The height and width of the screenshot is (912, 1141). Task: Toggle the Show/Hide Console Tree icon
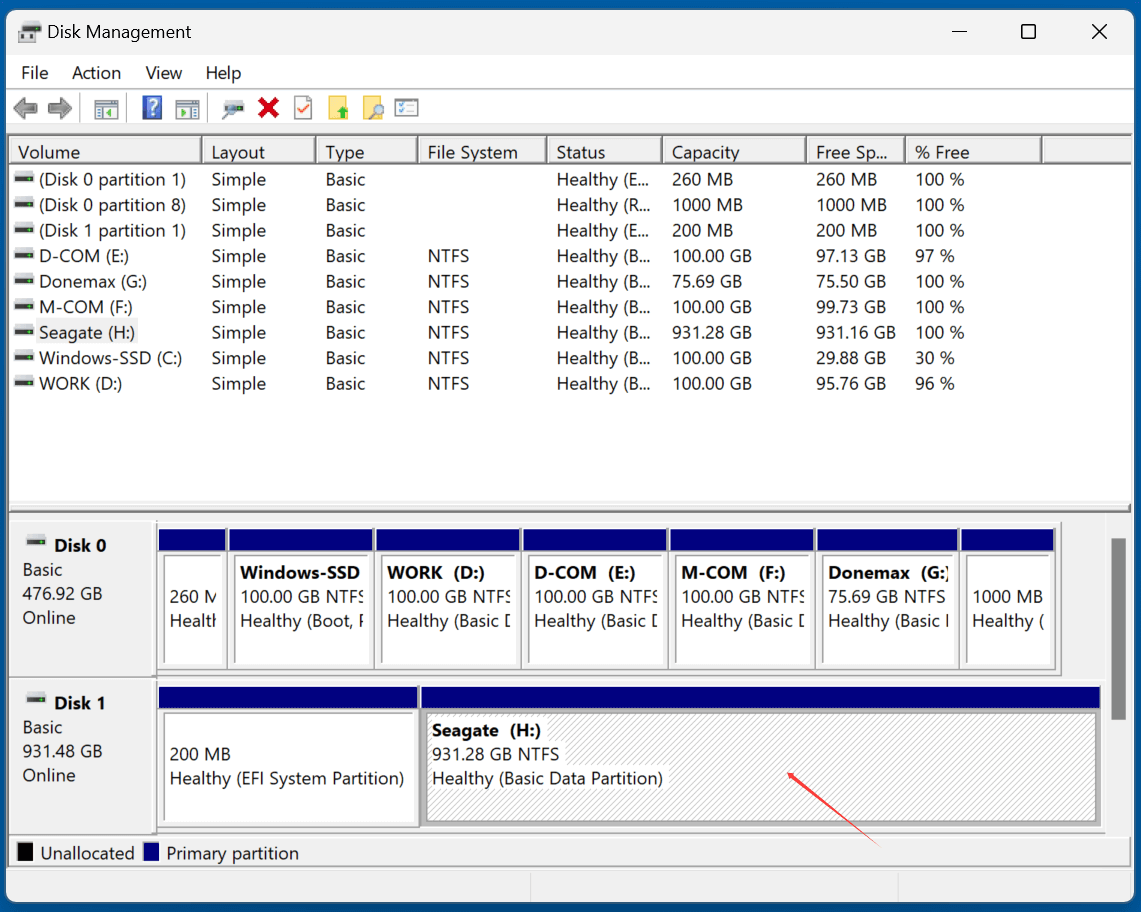[106, 108]
